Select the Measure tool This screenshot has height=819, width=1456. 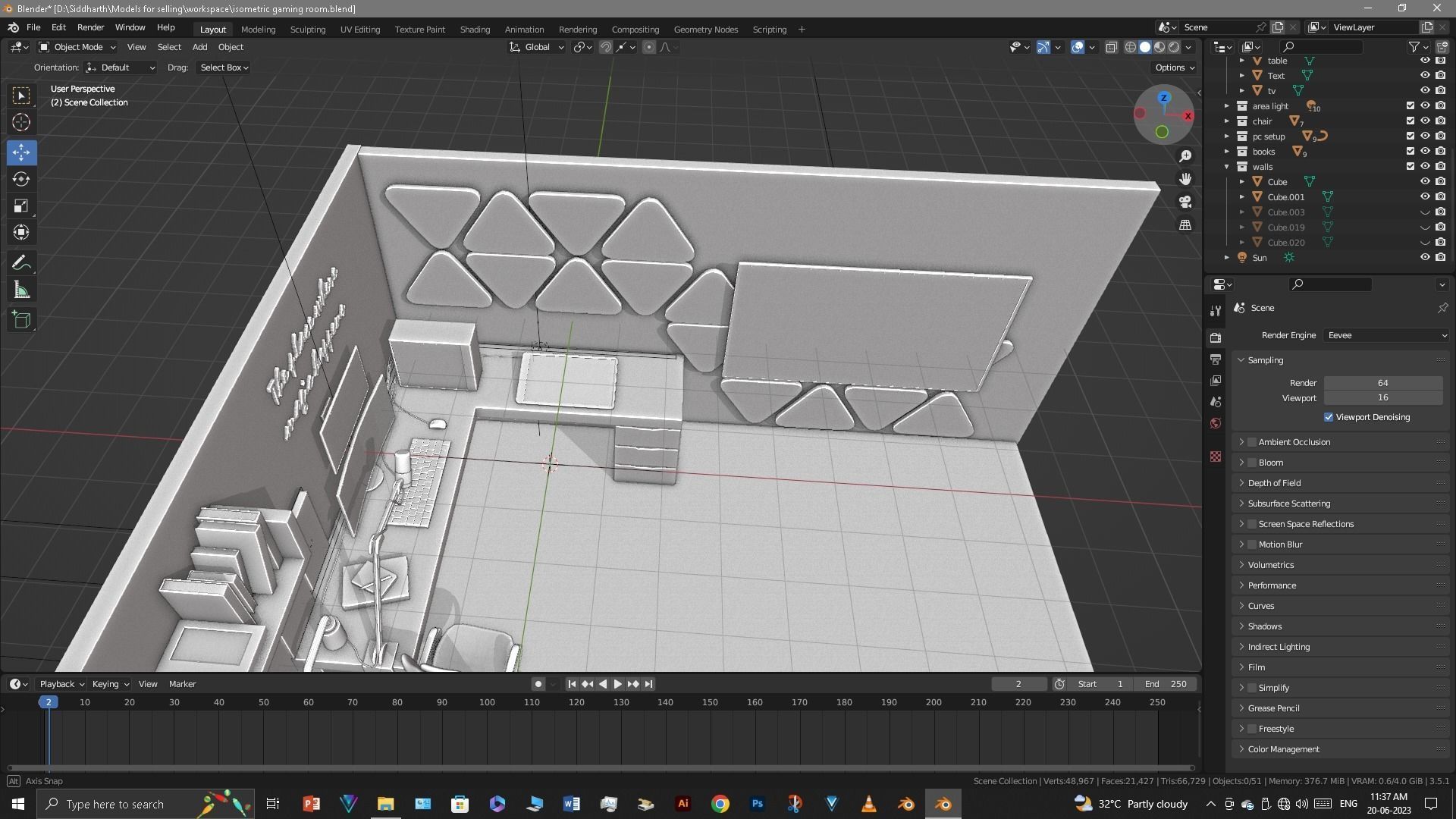(x=21, y=290)
